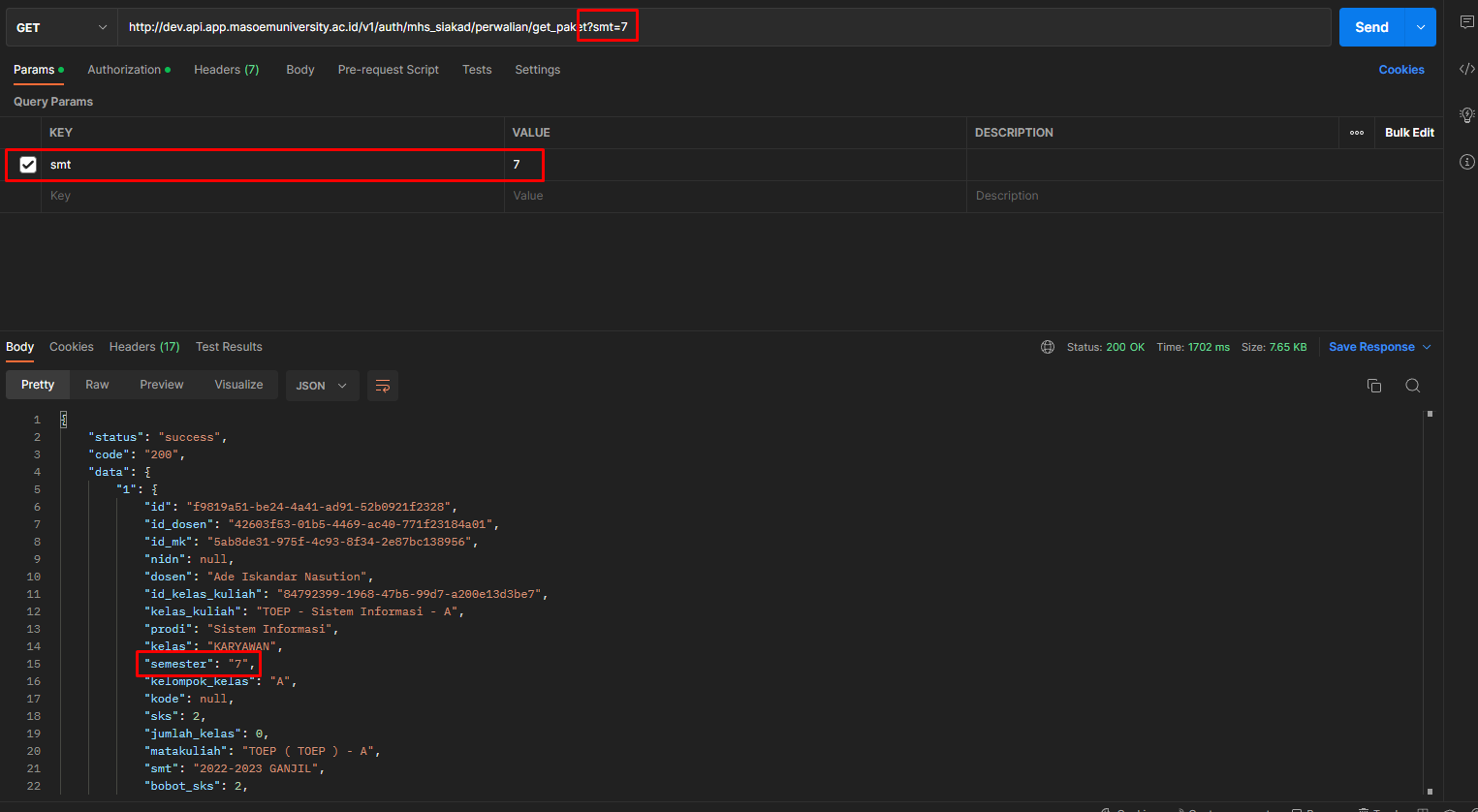
Task: Click the "200 OK" status text
Action: coord(1125,347)
